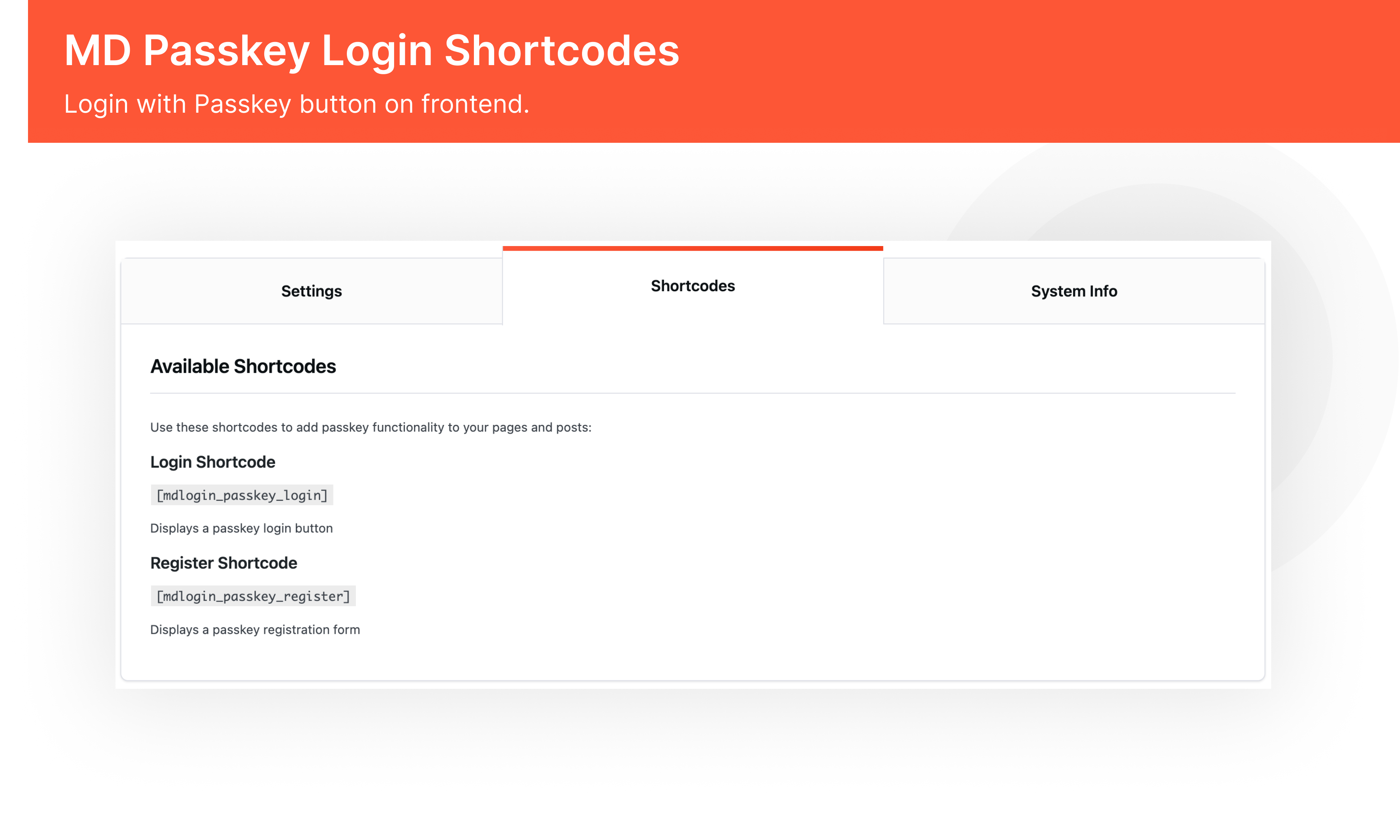Select the [mdlogin_passkey_register] shortcode text
Screen dimensions: 1400x840
[x=253, y=595]
